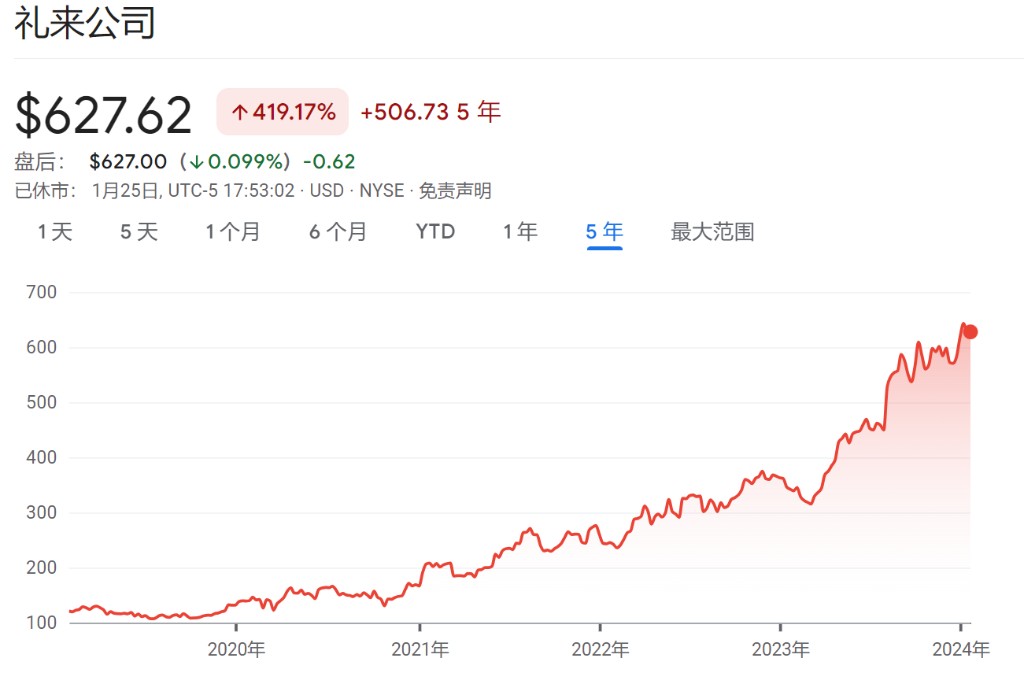1024x682 pixels.
Task: Click the active 5 年 tab
Action: click(605, 232)
